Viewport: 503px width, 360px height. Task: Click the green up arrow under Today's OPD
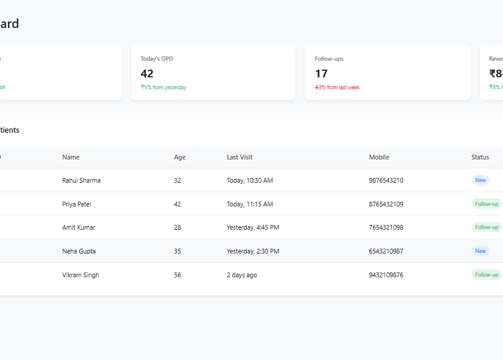(x=142, y=87)
